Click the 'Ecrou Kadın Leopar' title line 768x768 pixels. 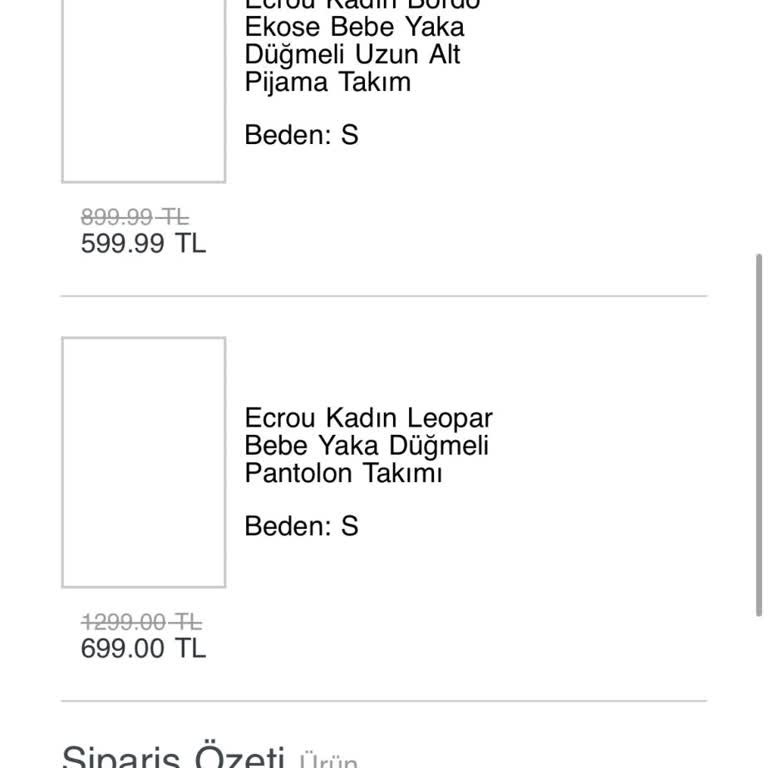click(x=368, y=418)
